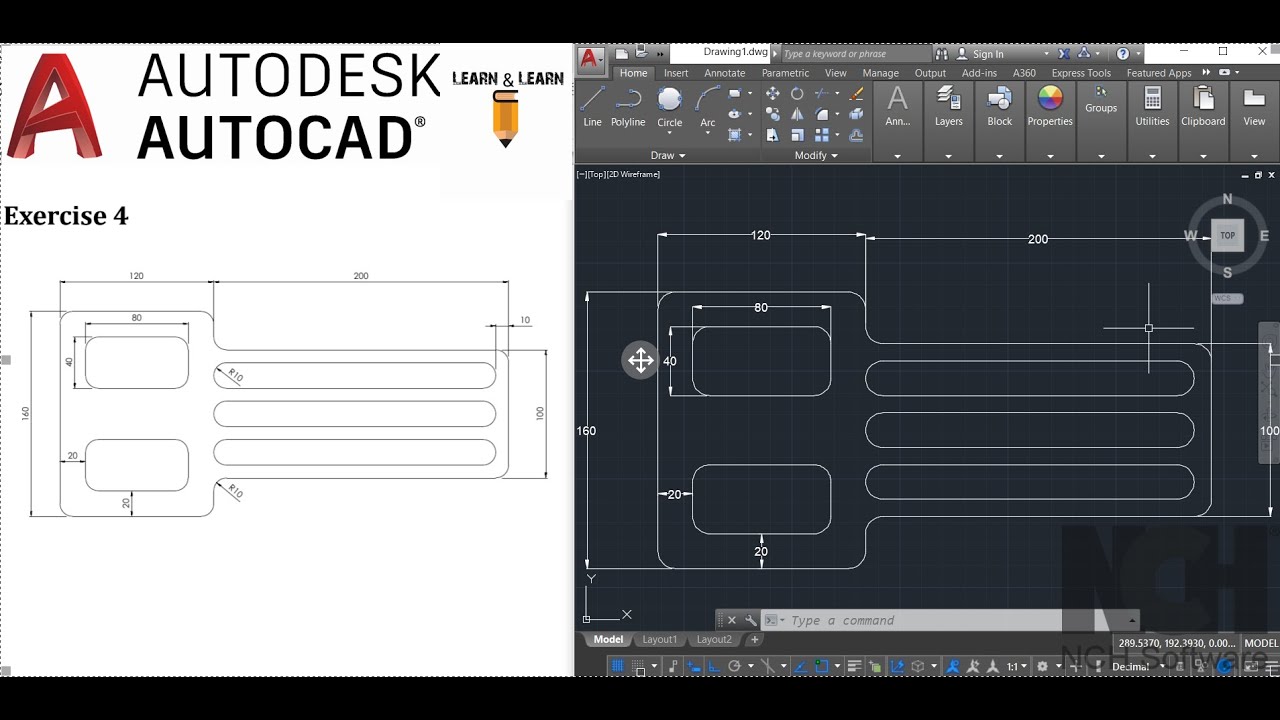Click the search binoculars icon

click(942, 54)
